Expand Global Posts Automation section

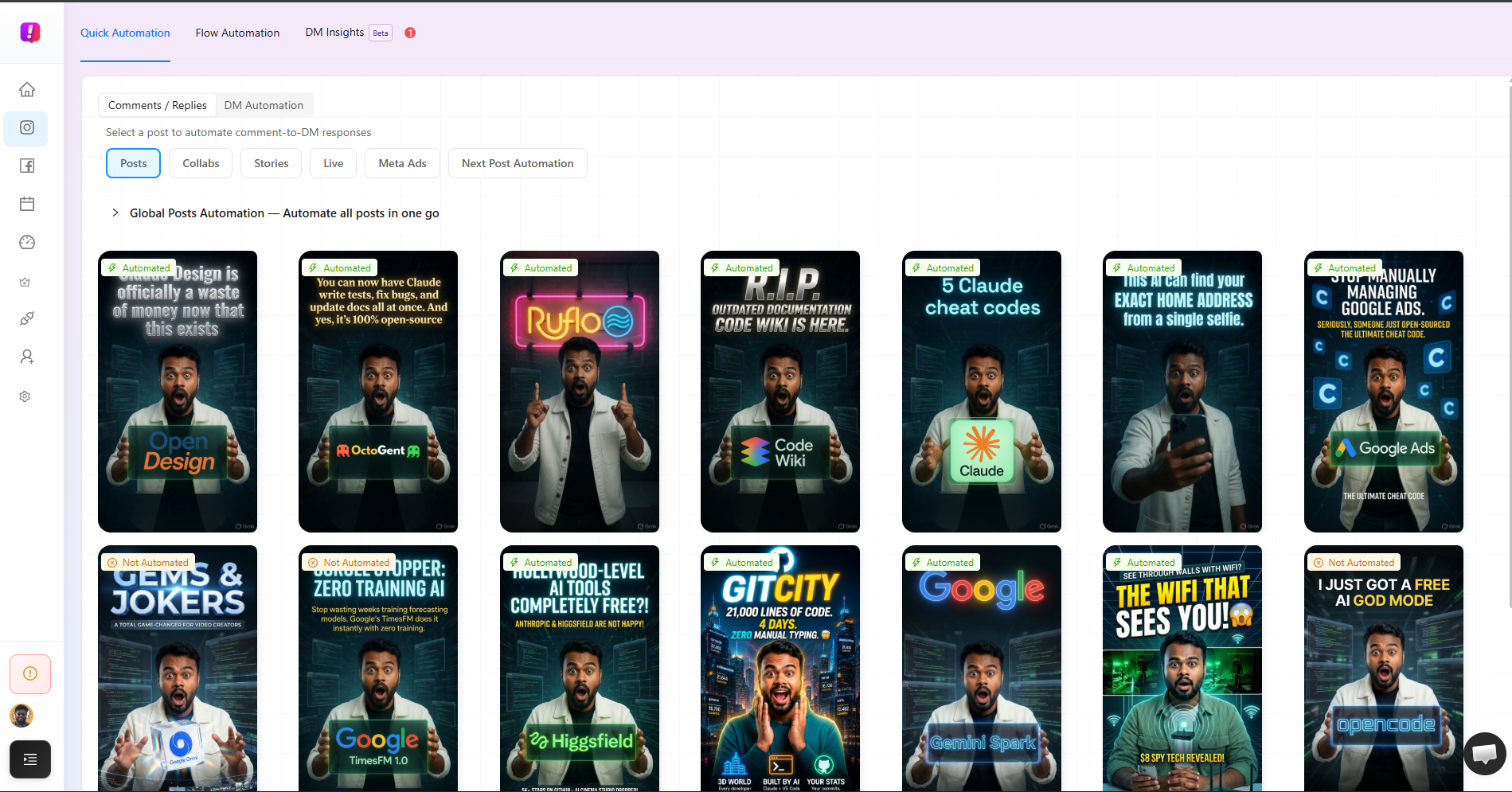pyautogui.click(x=115, y=213)
